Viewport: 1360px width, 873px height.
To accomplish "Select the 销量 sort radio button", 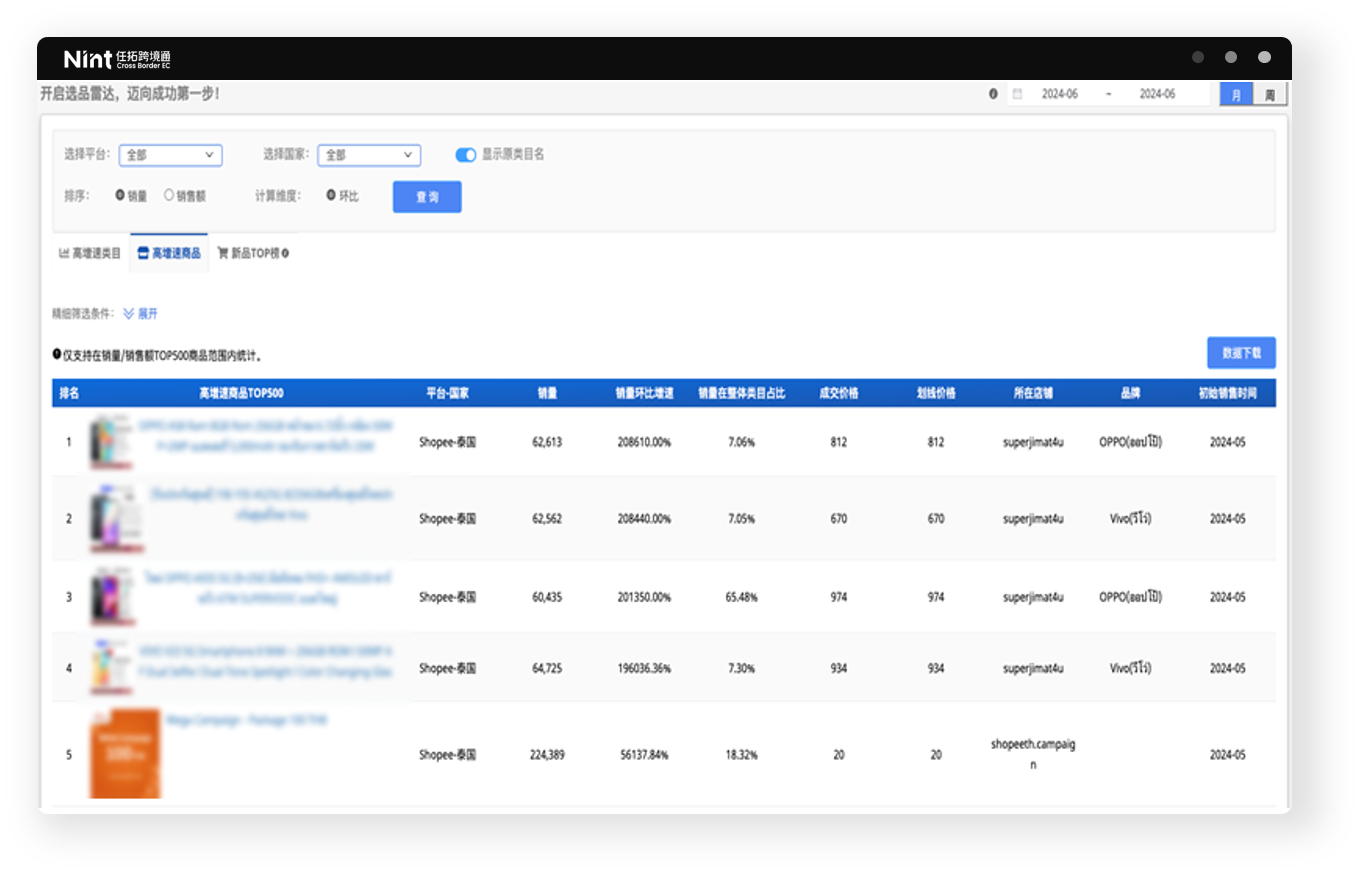I will click(x=120, y=196).
